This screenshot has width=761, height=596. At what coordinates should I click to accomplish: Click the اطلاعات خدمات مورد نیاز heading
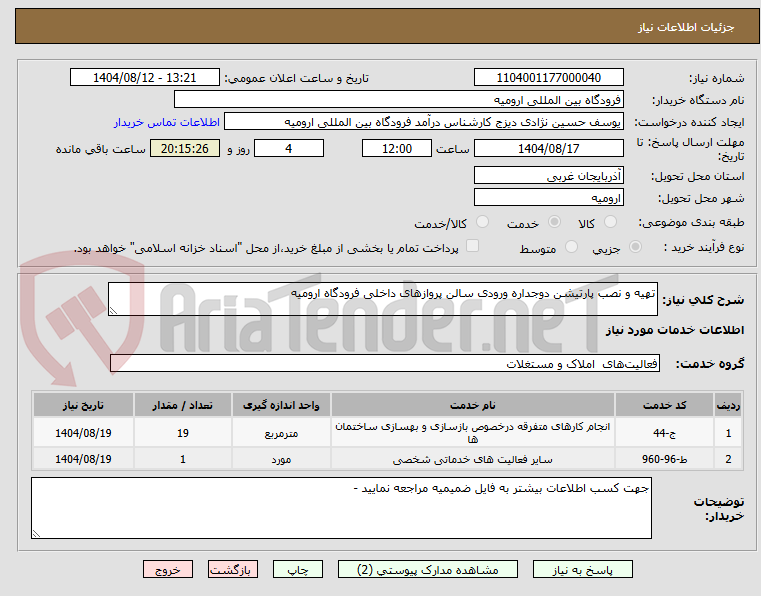click(675, 330)
